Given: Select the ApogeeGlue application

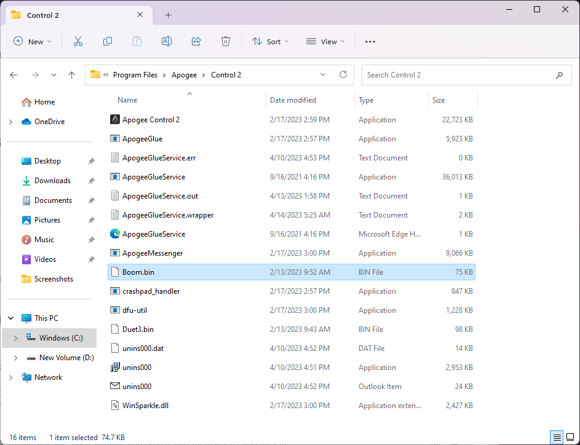Looking at the screenshot, I should (x=291, y=139).
